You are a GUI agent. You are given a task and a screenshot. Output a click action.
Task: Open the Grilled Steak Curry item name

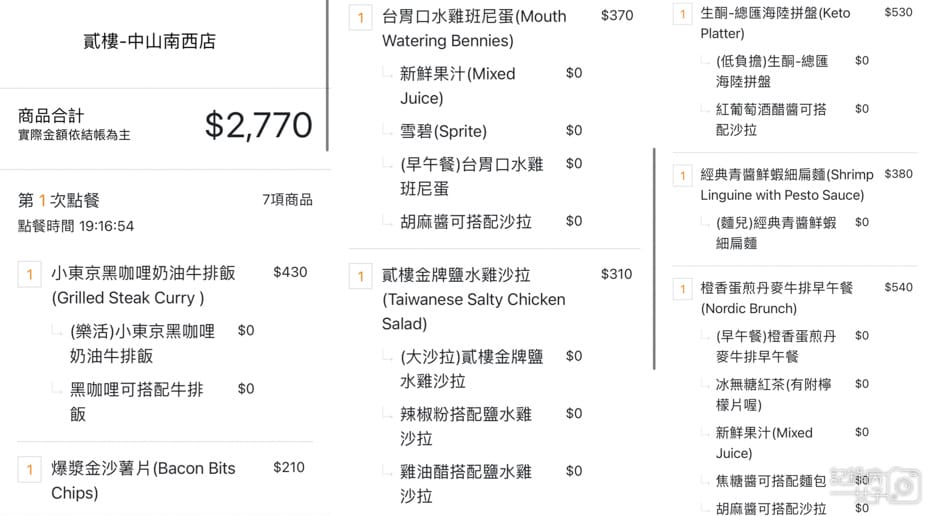coord(143,285)
